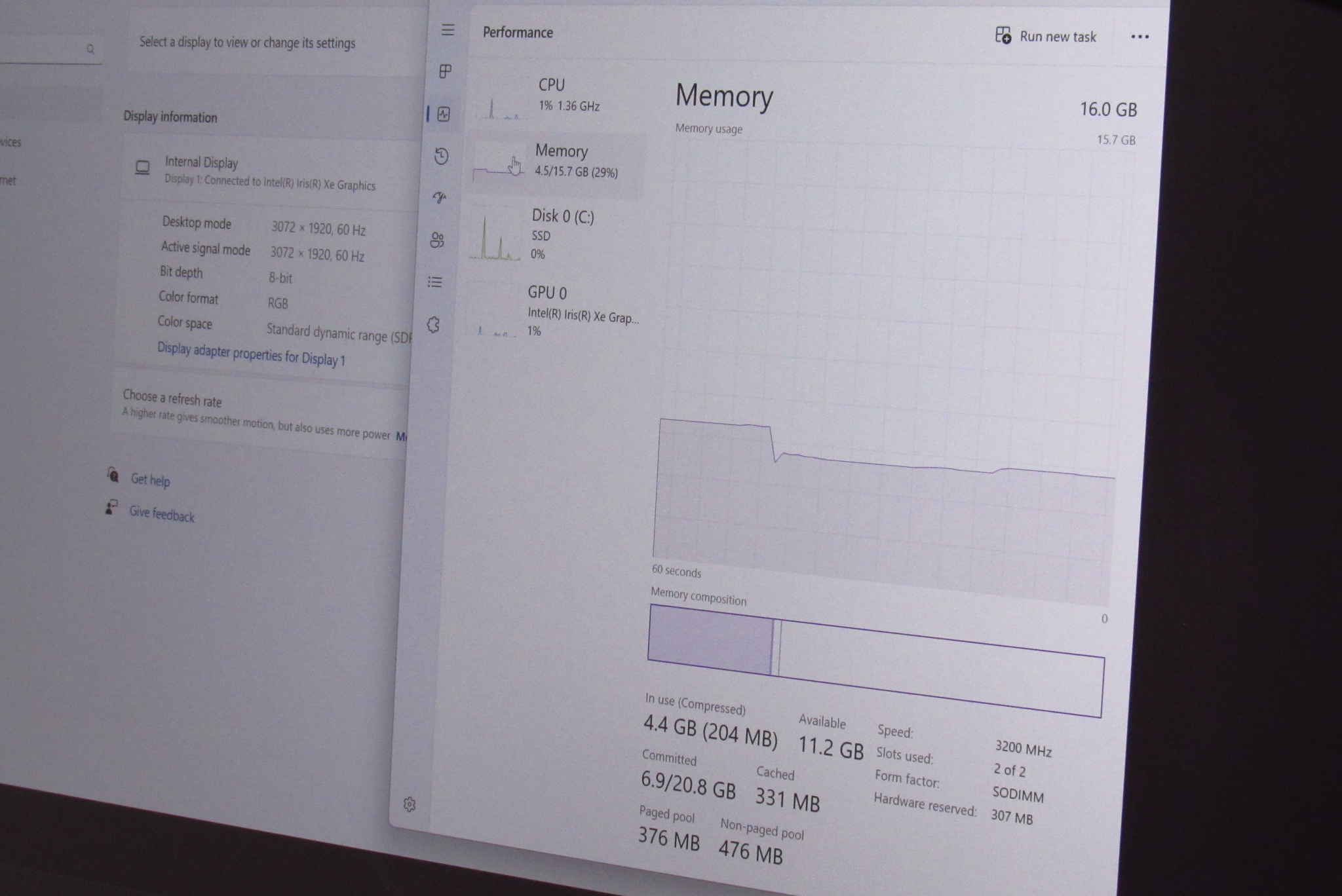The width and height of the screenshot is (1342, 896).
Task: Open the three-dot more options menu
Action: click(1140, 37)
